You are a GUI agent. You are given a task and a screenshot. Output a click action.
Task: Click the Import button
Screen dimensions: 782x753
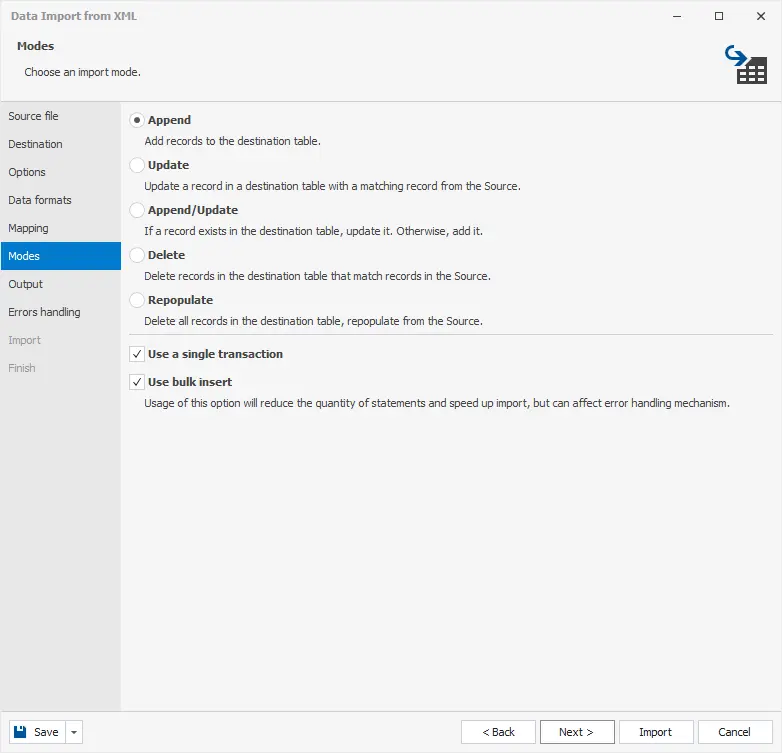[x=655, y=732]
